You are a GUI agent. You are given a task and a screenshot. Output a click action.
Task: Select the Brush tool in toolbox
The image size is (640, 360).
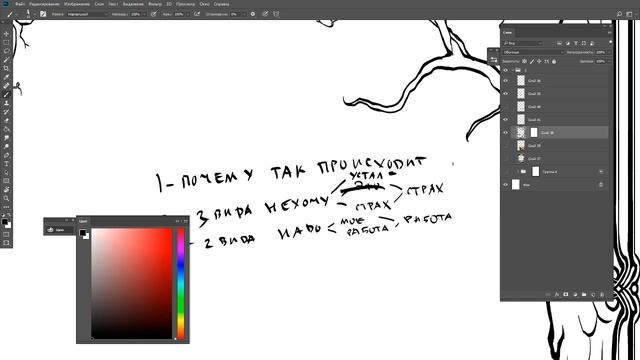(x=6, y=94)
